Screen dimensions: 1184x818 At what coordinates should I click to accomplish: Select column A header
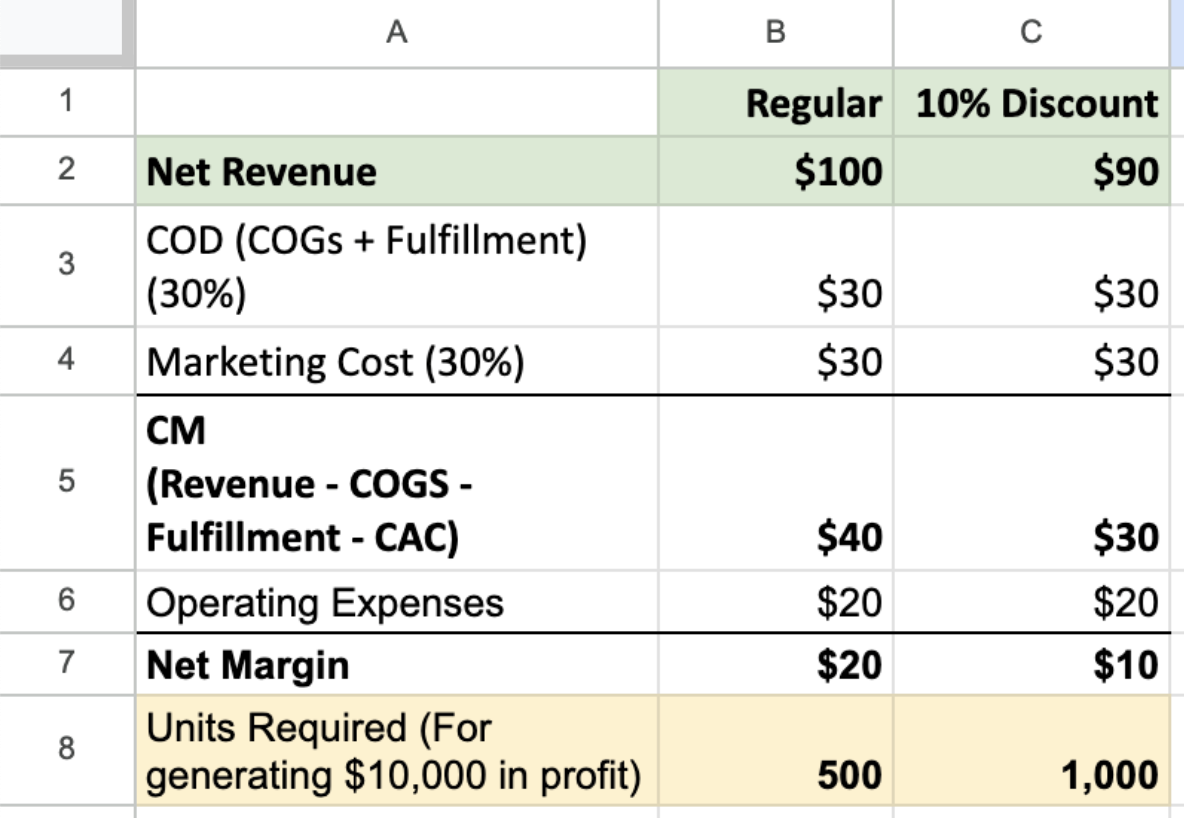point(396,33)
